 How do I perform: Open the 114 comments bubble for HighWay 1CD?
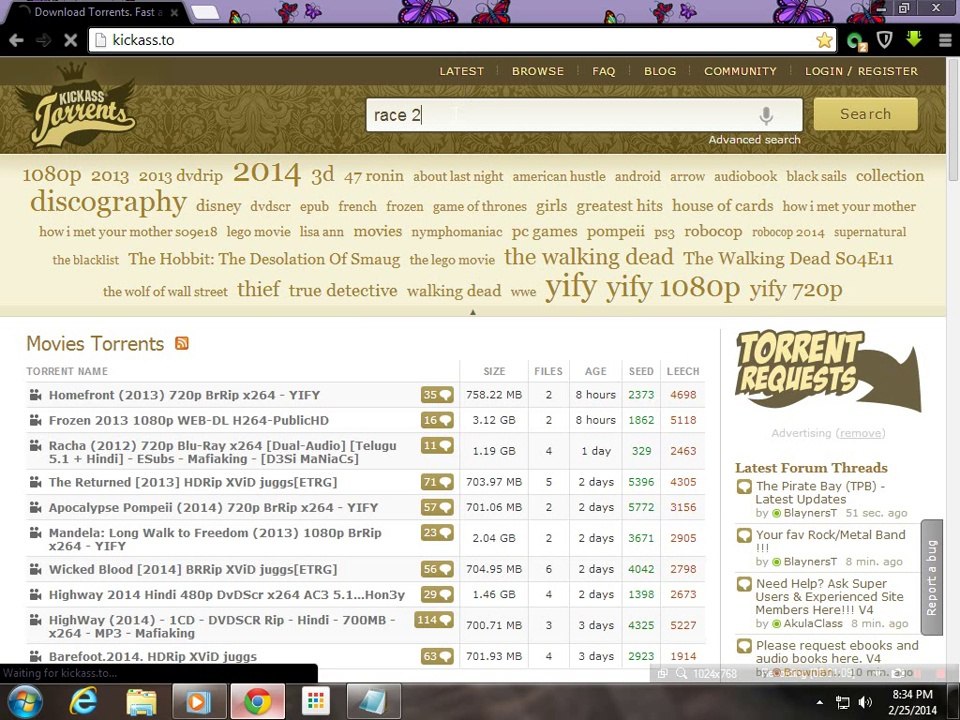point(434,620)
